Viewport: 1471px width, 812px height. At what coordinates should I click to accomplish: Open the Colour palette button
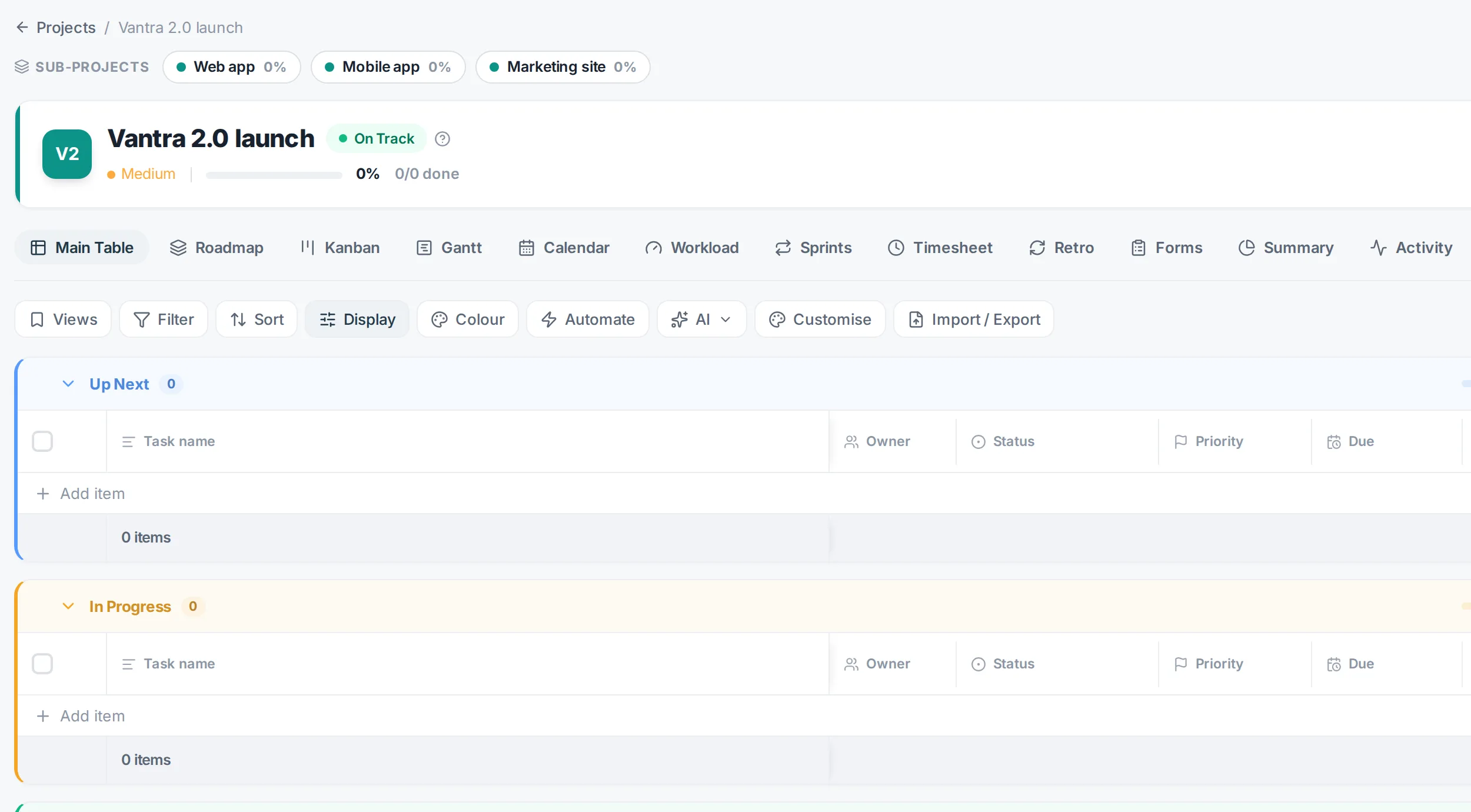click(x=468, y=319)
